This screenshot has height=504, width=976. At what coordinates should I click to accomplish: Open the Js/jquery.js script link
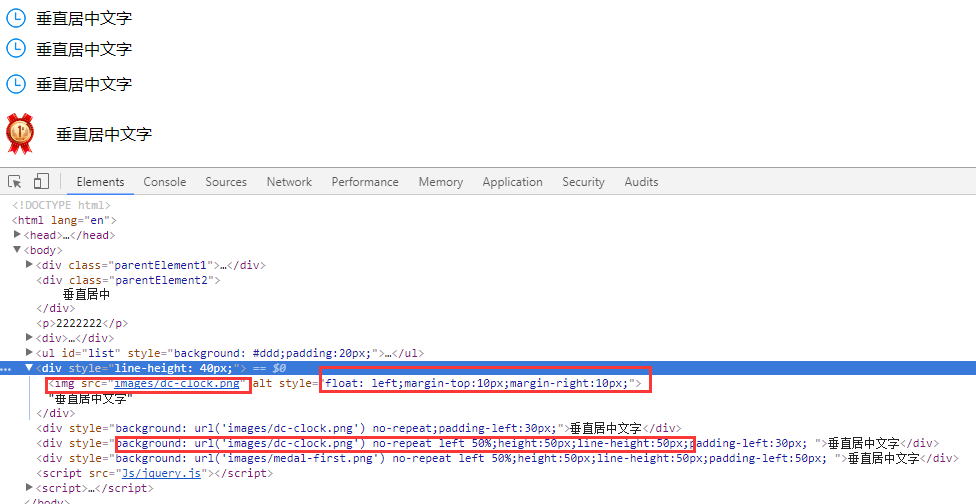coord(161,473)
